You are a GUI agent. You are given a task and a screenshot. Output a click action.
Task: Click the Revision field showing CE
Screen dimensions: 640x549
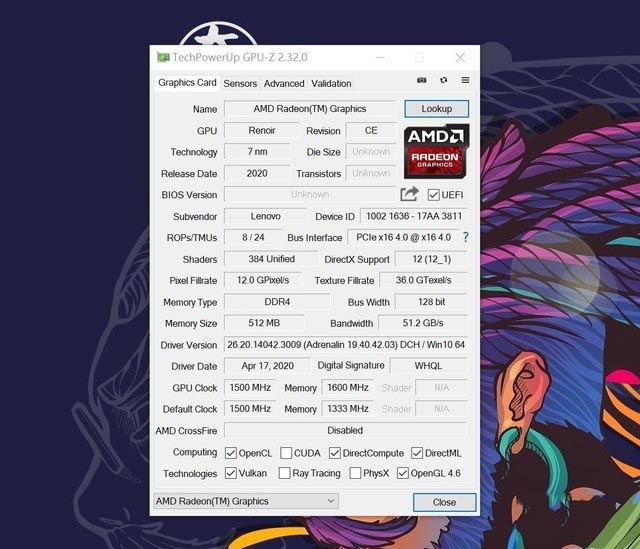point(371,131)
